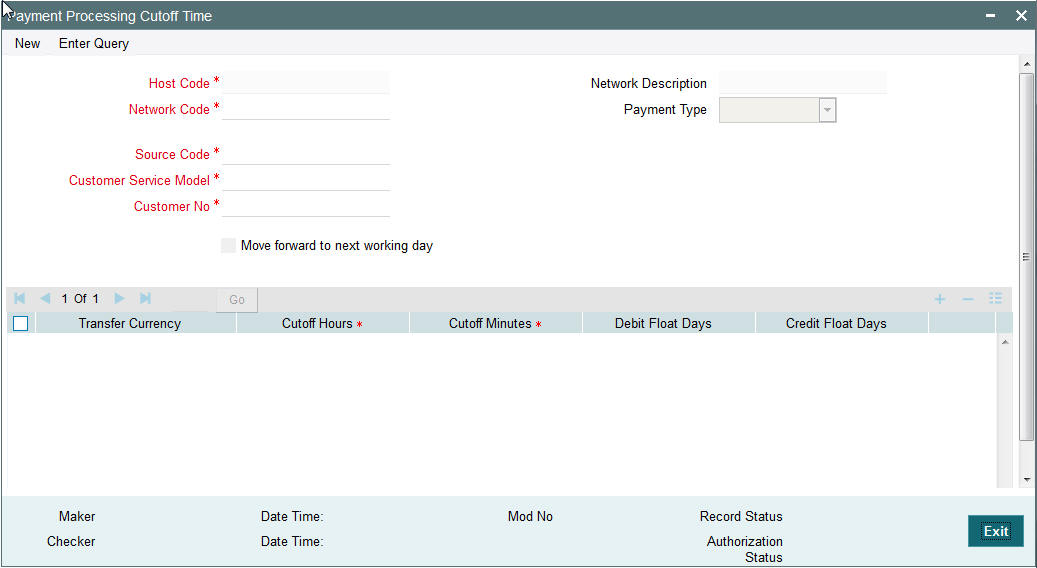The height and width of the screenshot is (568, 1037).
Task: Add a row with the plus icon
Action: pyautogui.click(x=939, y=299)
